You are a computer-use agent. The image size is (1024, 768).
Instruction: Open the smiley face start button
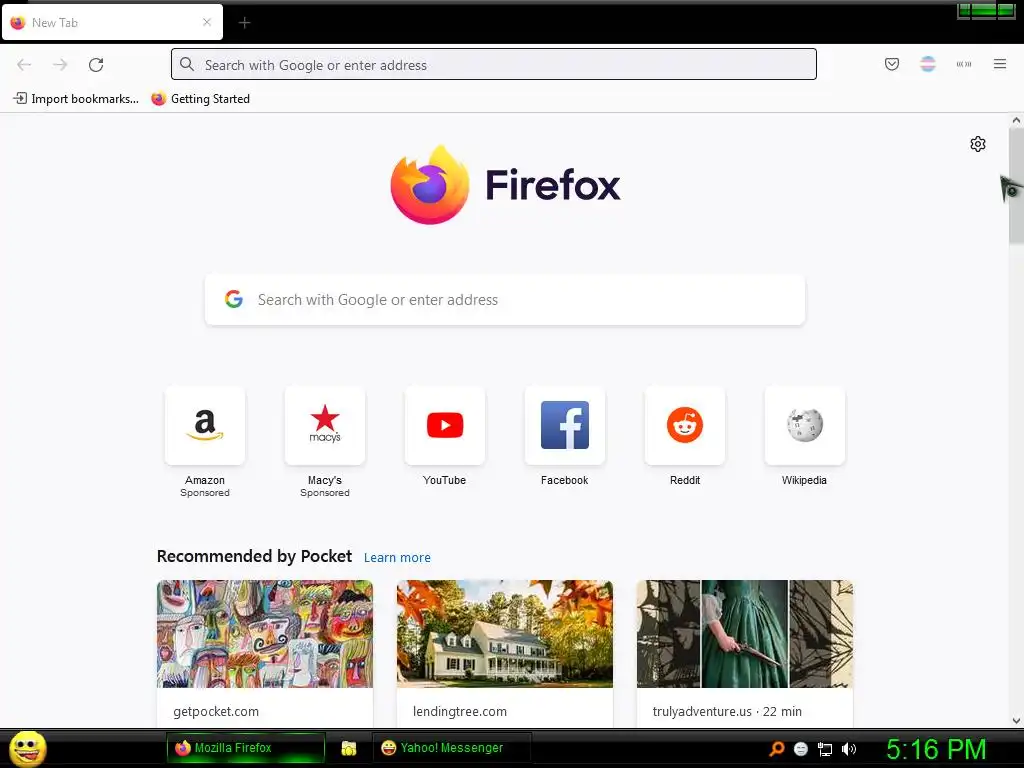pos(27,748)
